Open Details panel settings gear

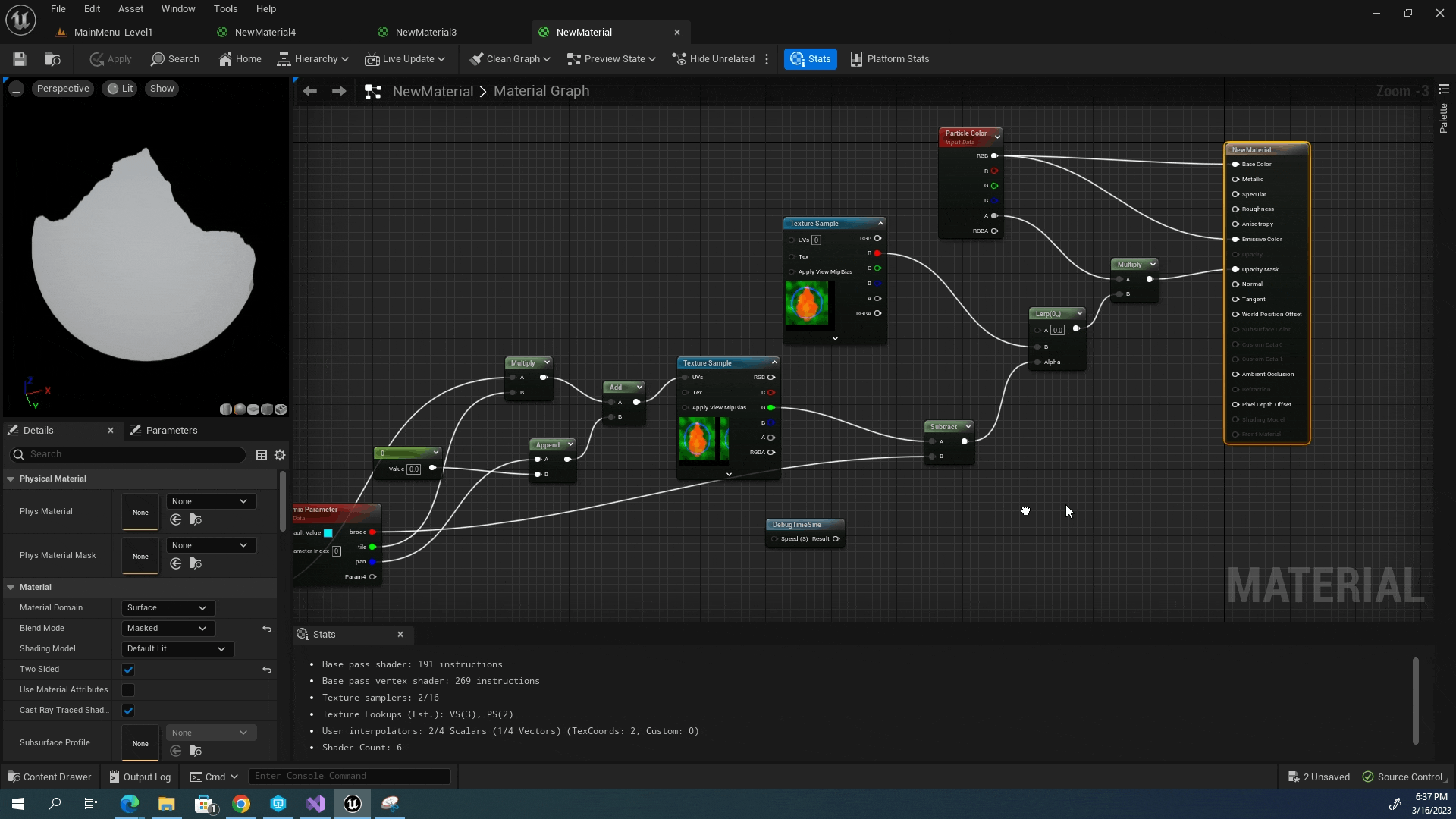pyautogui.click(x=280, y=455)
